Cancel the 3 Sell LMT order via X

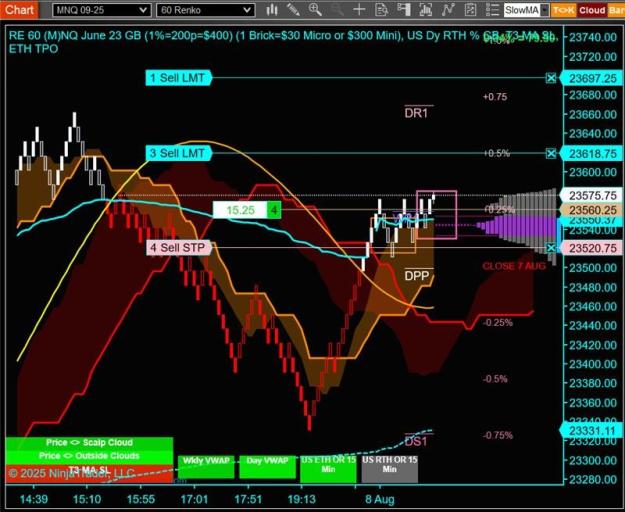pos(551,153)
